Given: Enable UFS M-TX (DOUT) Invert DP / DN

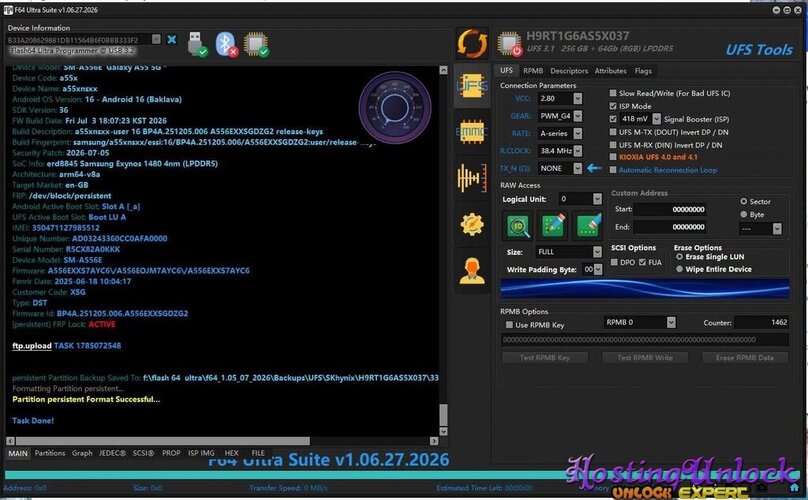Looking at the screenshot, I should [613, 132].
